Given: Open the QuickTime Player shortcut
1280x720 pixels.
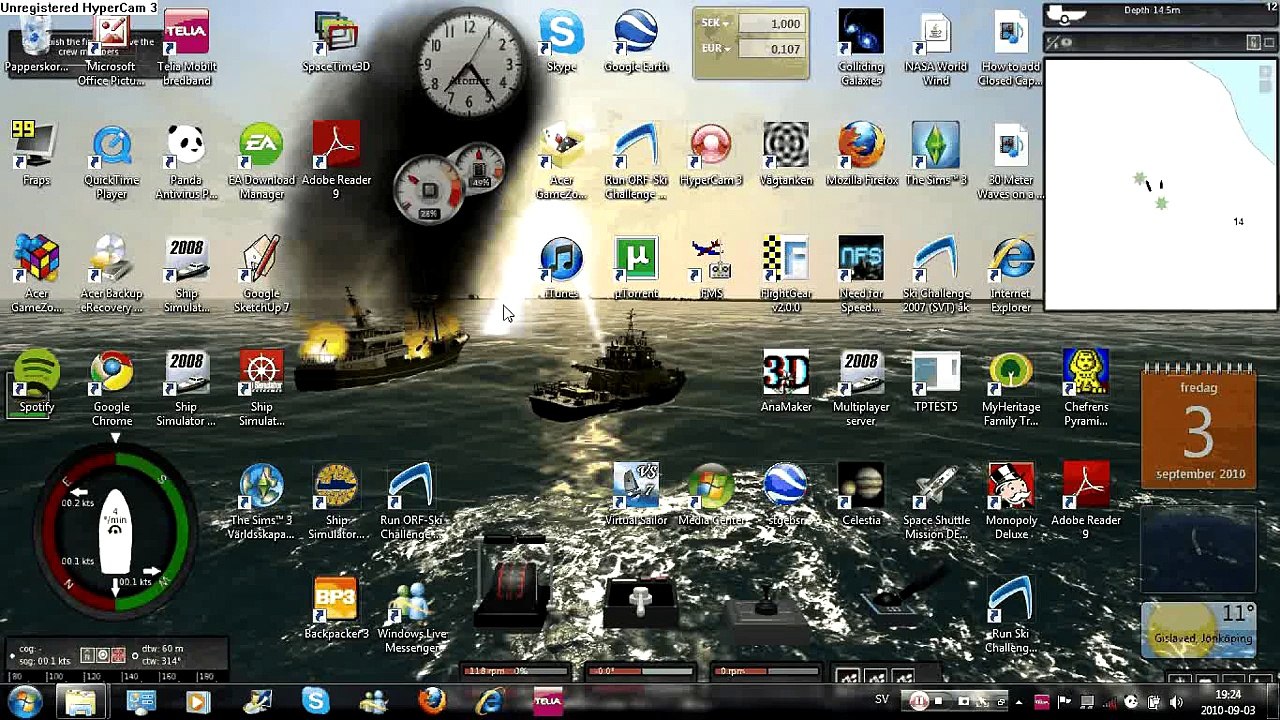Looking at the screenshot, I should point(111,161).
